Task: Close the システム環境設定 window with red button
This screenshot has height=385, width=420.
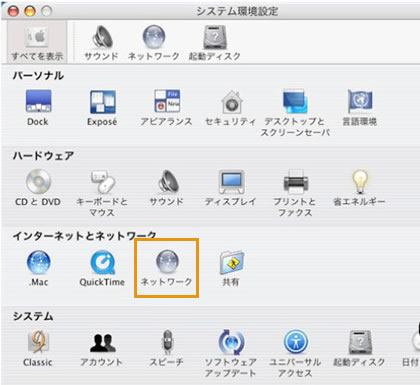Action: coord(13,11)
